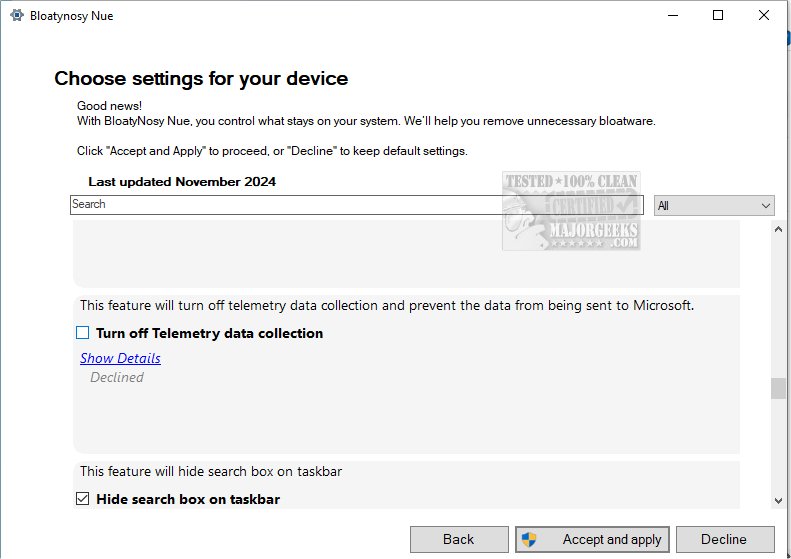Check Turn off Telemetry data collection checkbox
Viewport: 791px width, 559px height.
(x=82, y=333)
